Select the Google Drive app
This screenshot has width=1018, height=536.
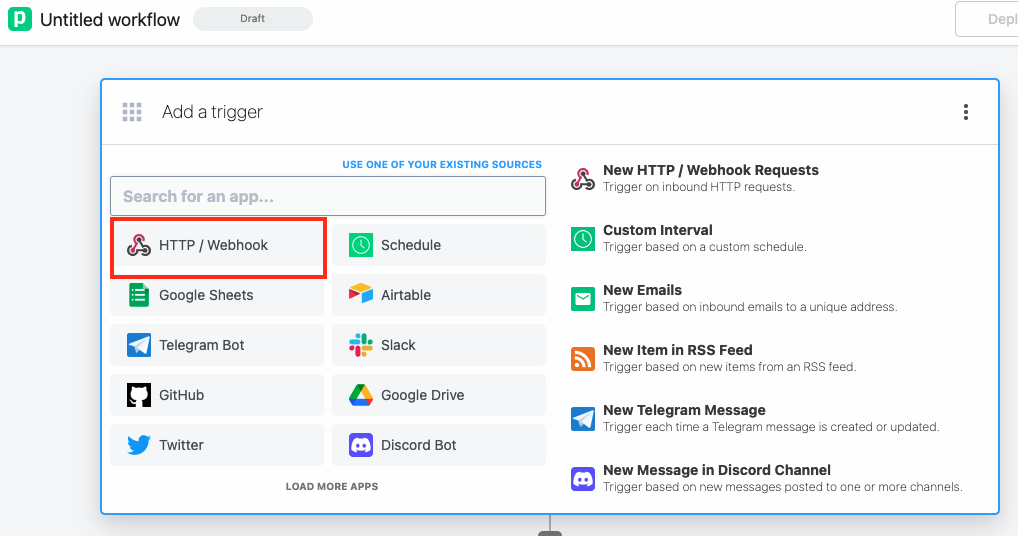439,395
